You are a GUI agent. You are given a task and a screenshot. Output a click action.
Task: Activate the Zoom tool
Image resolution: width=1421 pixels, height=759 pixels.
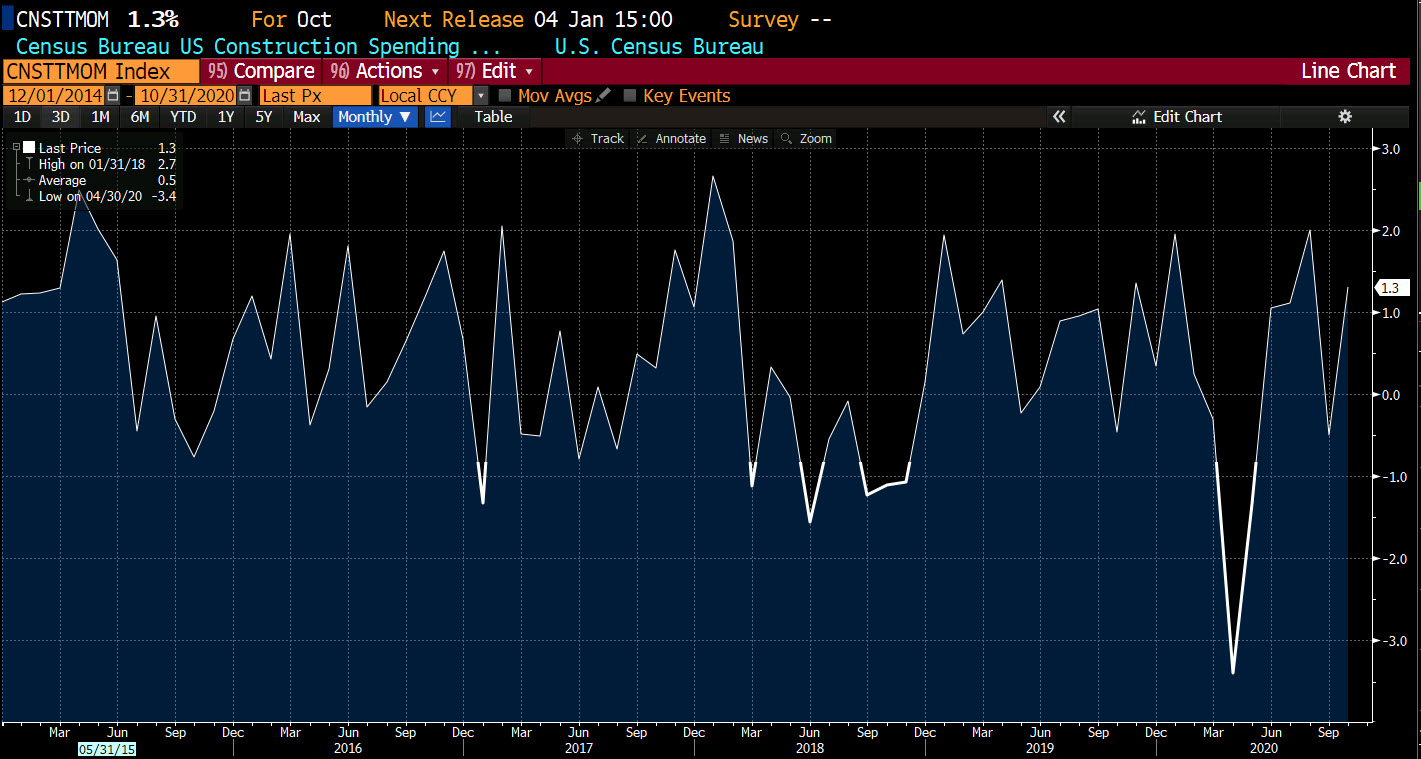point(806,139)
